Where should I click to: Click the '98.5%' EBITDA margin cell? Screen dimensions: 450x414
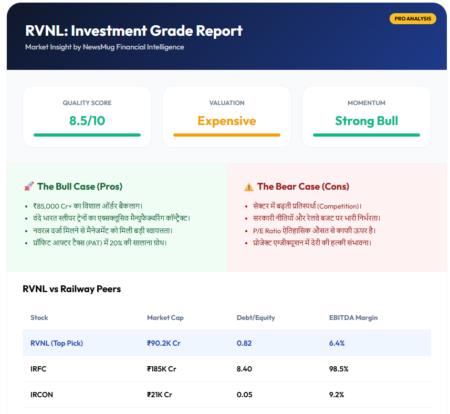tap(339, 369)
